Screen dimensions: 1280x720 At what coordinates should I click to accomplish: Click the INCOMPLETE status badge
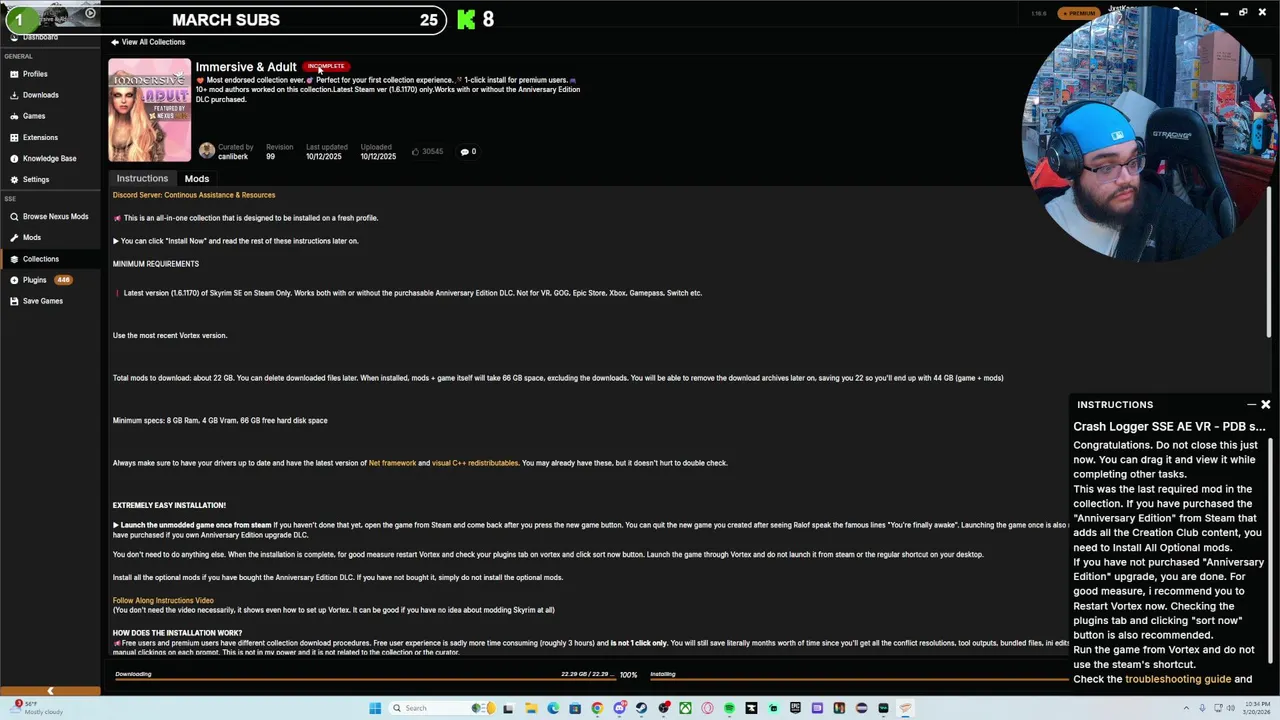[326, 66]
